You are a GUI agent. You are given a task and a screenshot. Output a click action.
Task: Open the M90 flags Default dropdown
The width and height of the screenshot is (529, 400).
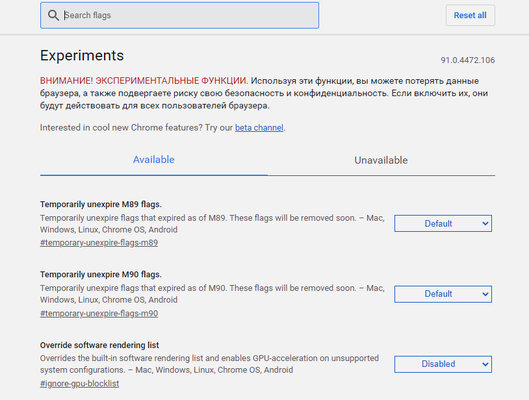coord(443,294)
